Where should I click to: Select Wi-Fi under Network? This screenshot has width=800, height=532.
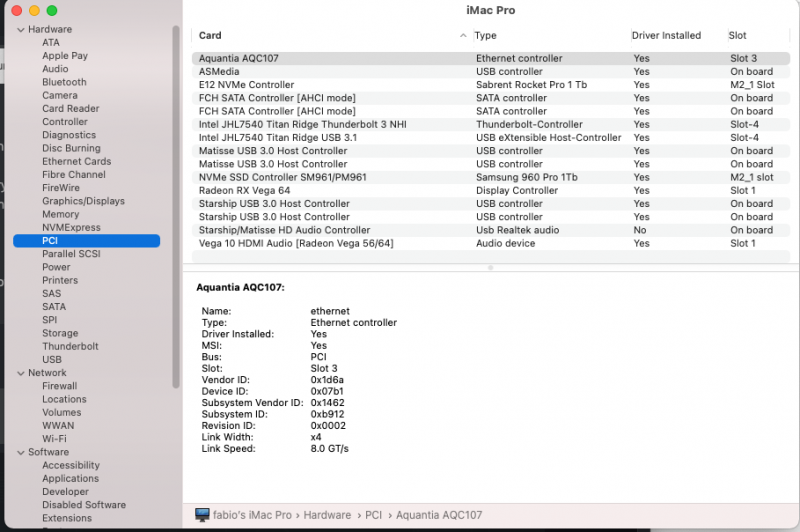click(54, 439)
